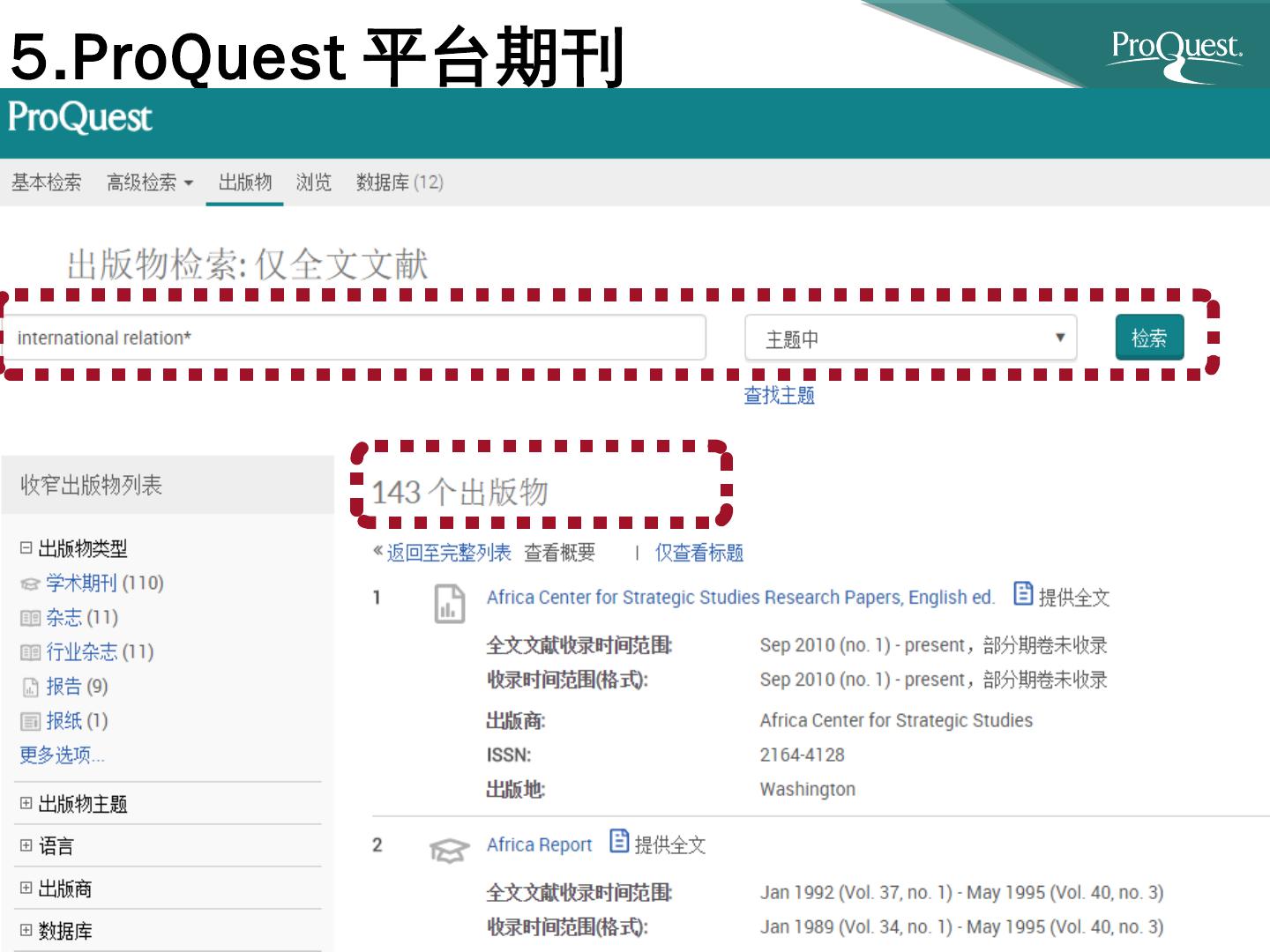Open the Africa Report publication link
The width and height of the screenshot is (1270, 952).
pos(540,844)
